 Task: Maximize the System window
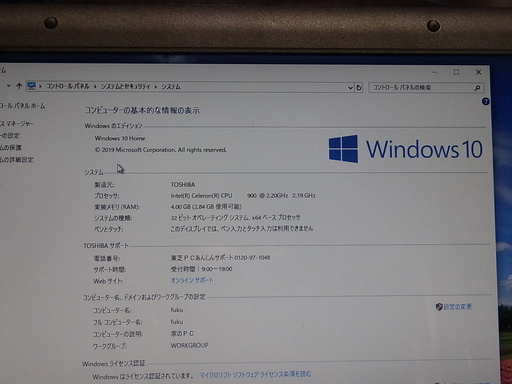point(456,72)
